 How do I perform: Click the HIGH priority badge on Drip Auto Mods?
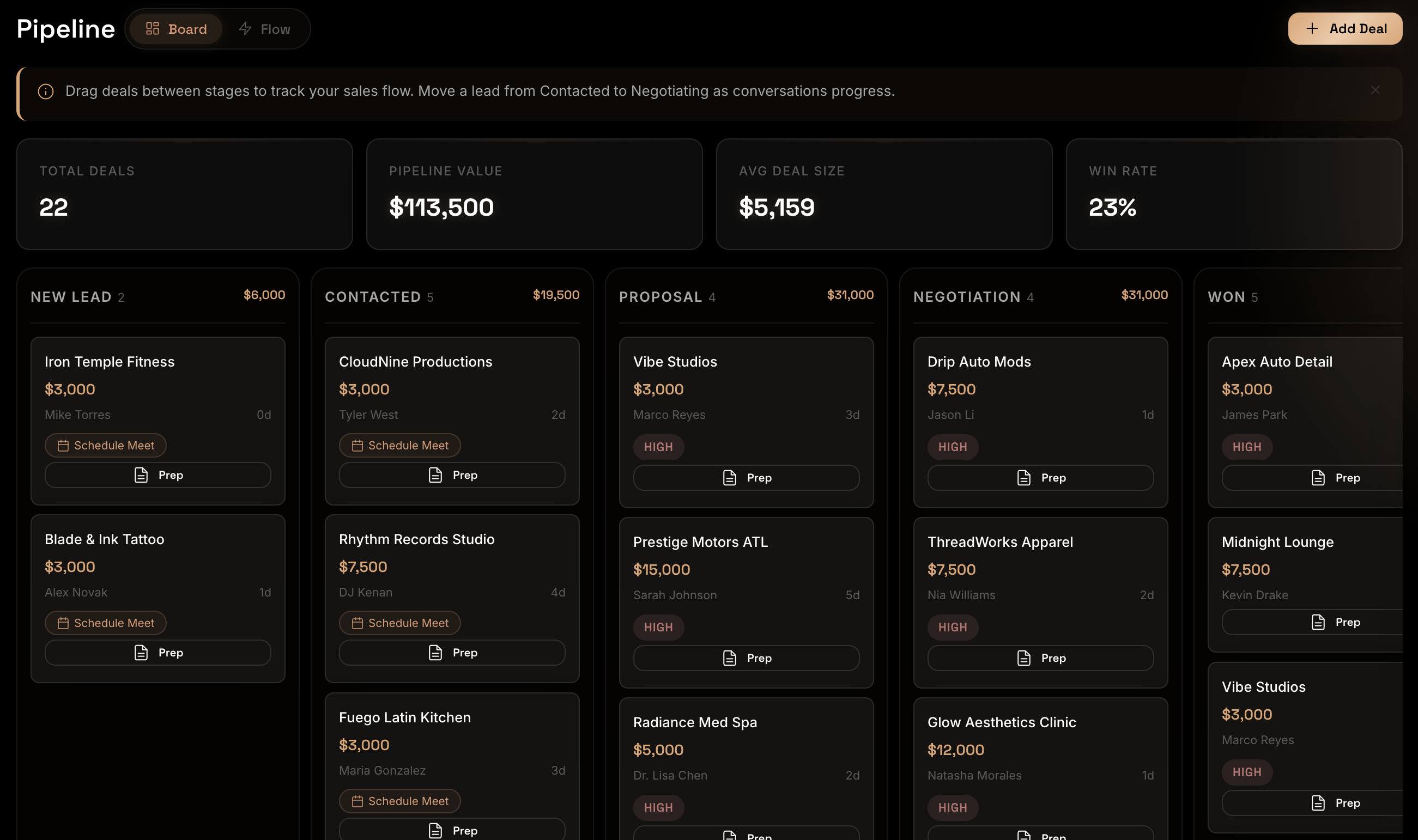pyautogui.click(x=952, y=447)
